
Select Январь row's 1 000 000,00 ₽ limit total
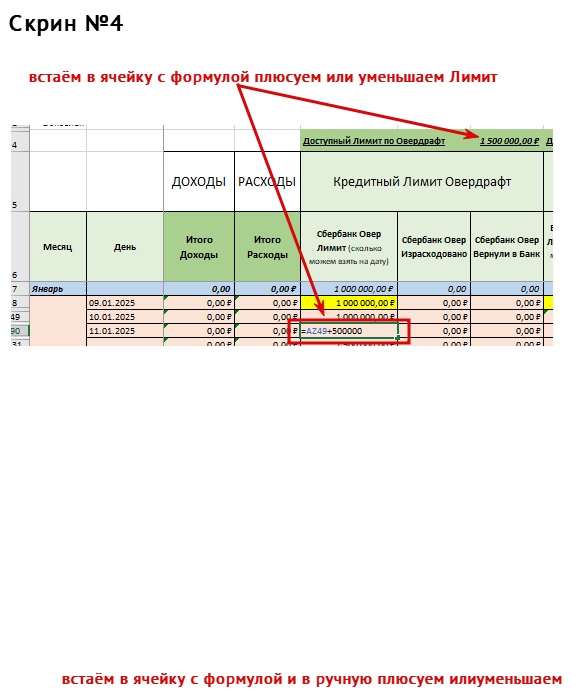tap(349, 289)
